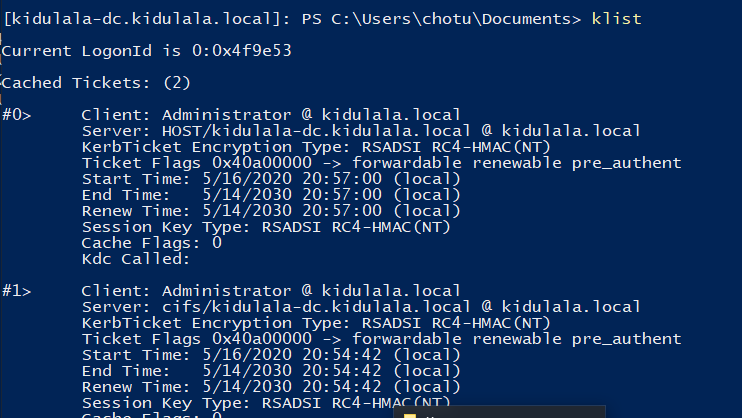The width and height of the screenshot is (742, 418).
Task: Click the yellow icon in the bottom popup
Action: (x=409, y=414)
